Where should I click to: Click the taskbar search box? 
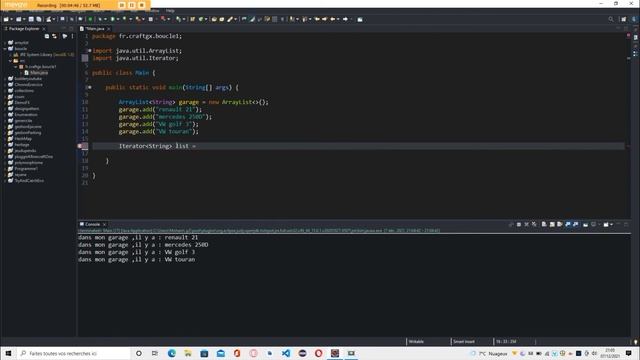click(73, 353)
